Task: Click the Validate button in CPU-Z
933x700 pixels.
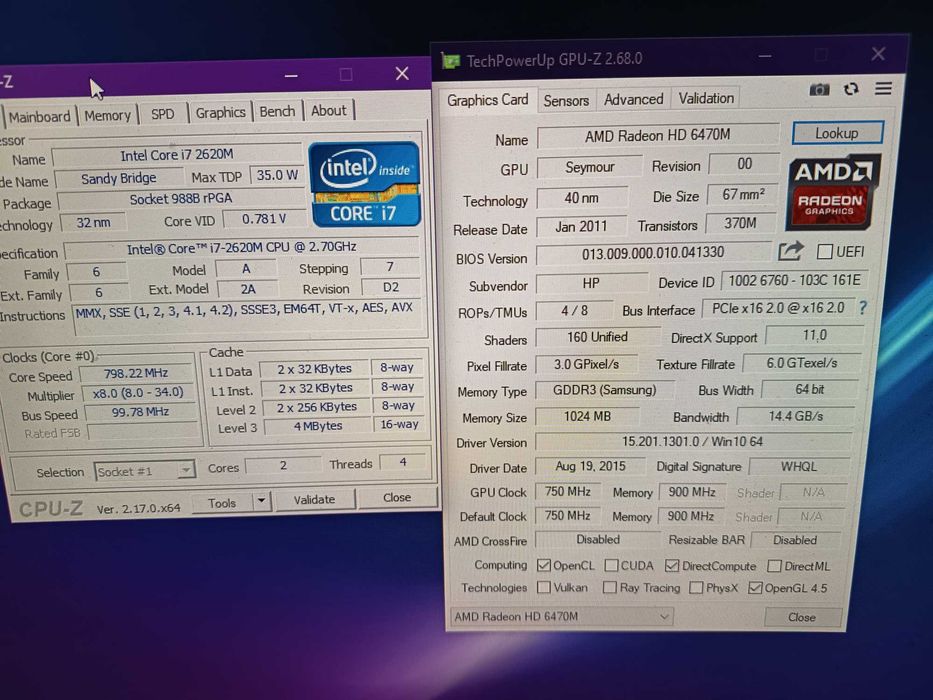Action: coord(314,499)
